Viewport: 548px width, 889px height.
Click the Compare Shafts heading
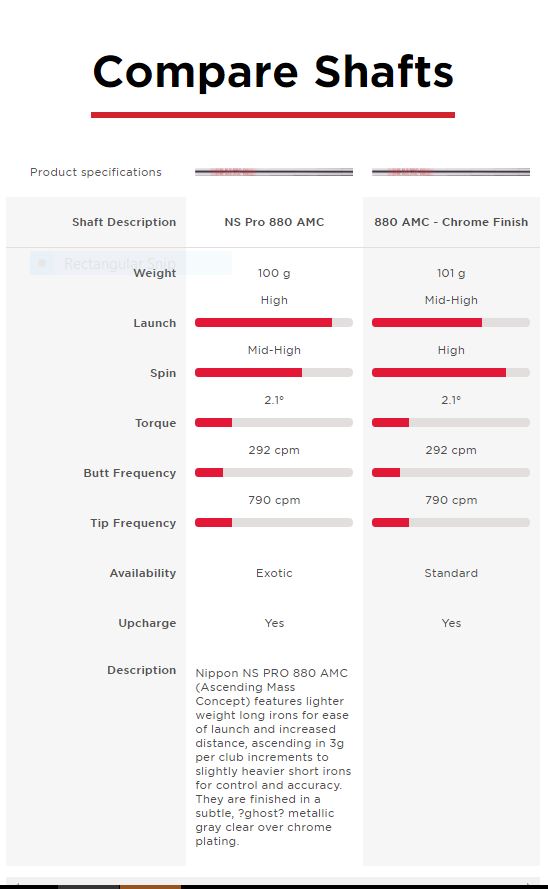click(x=273, y=72)
